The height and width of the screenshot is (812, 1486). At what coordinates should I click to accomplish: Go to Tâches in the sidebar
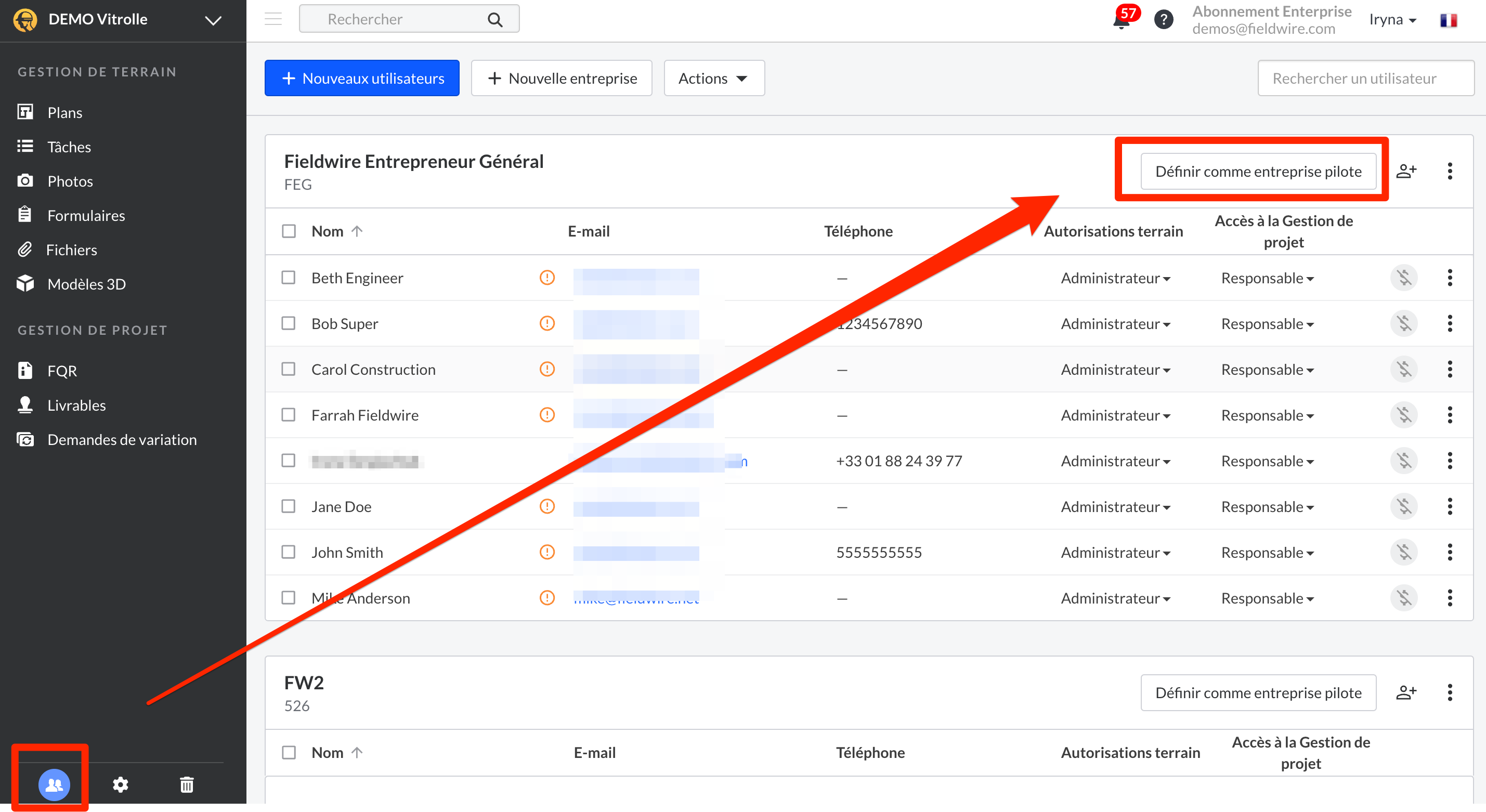[x=69, y=147]
